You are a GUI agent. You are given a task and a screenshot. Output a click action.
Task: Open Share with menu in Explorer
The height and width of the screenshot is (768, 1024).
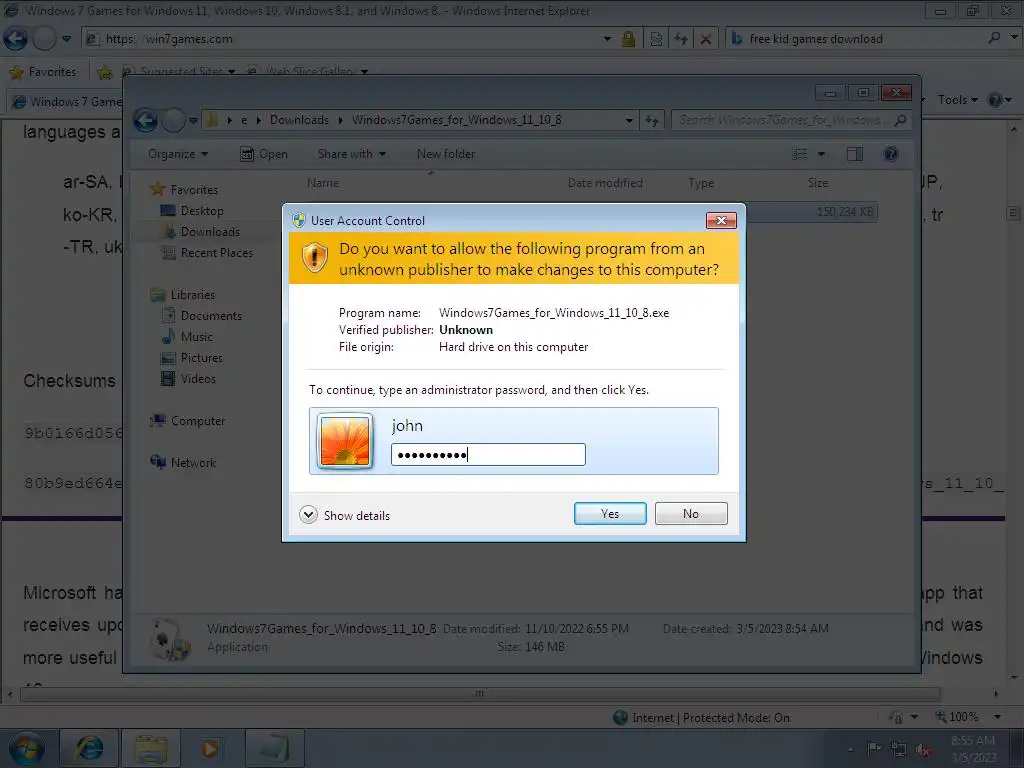click(x=351, y=154)
